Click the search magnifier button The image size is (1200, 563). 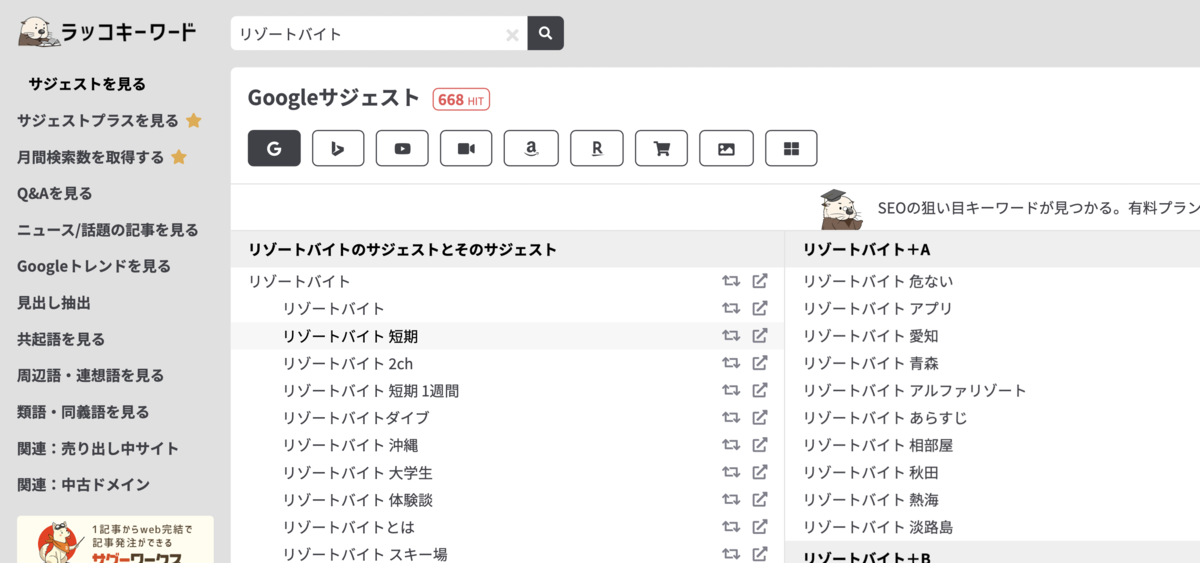pyautogui.click(x=546, y=33)
